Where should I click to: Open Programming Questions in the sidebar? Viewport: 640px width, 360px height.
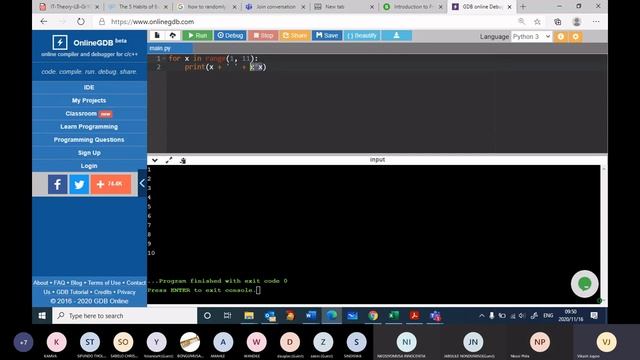pyautogui.click(x=89, y=140)
